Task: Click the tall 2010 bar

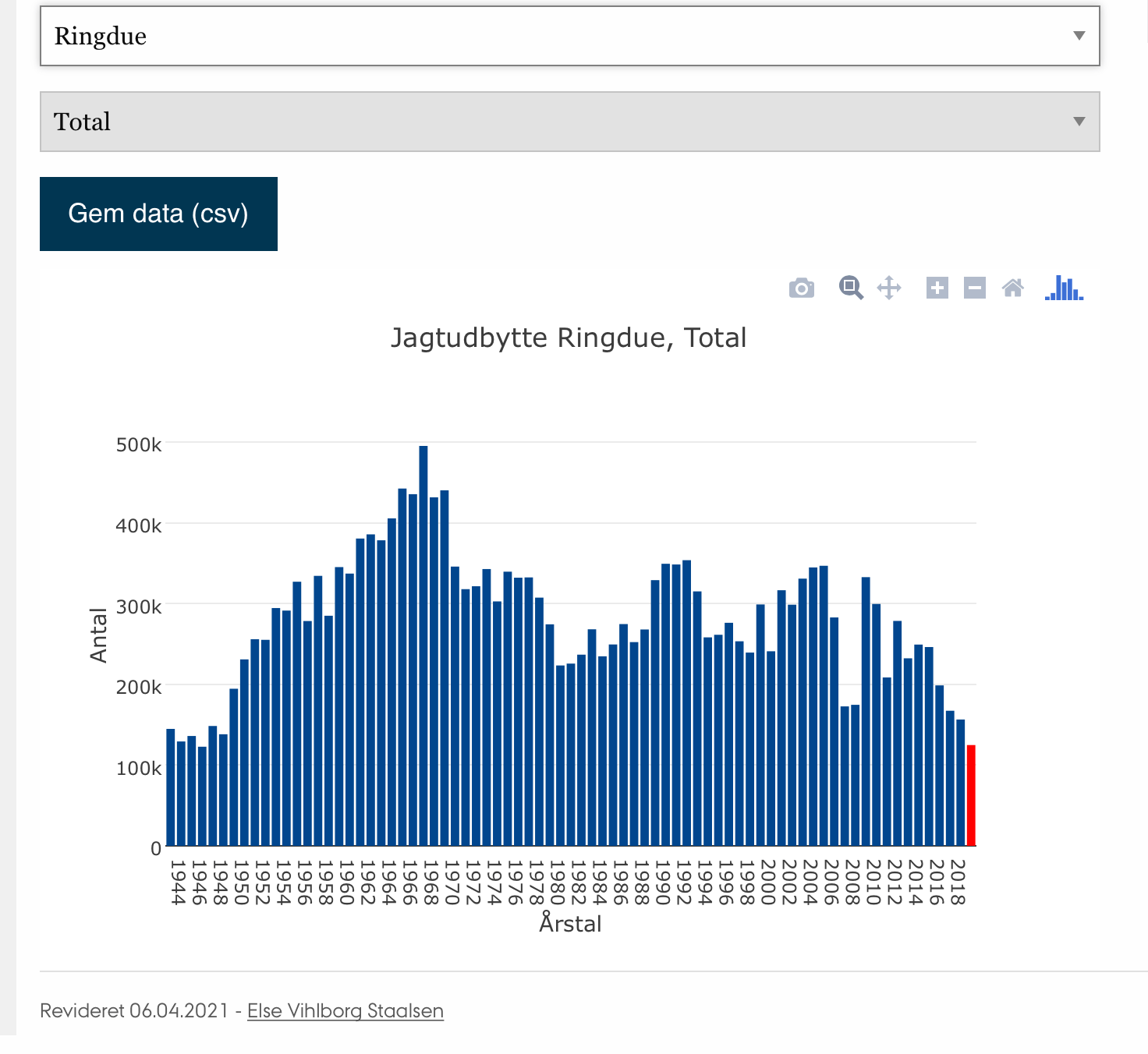Action: [866, 711]
